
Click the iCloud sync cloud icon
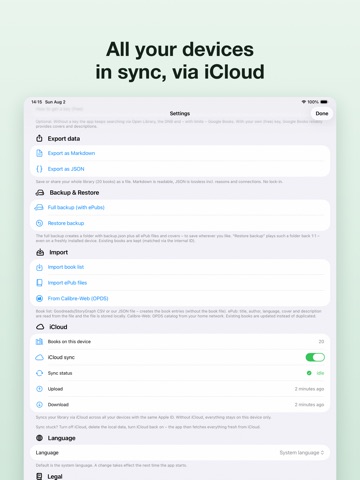coord(39,357)
